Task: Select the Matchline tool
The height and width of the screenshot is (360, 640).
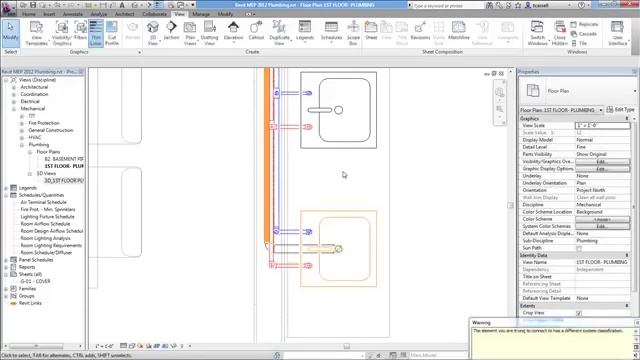Action: tap(459, 32)
